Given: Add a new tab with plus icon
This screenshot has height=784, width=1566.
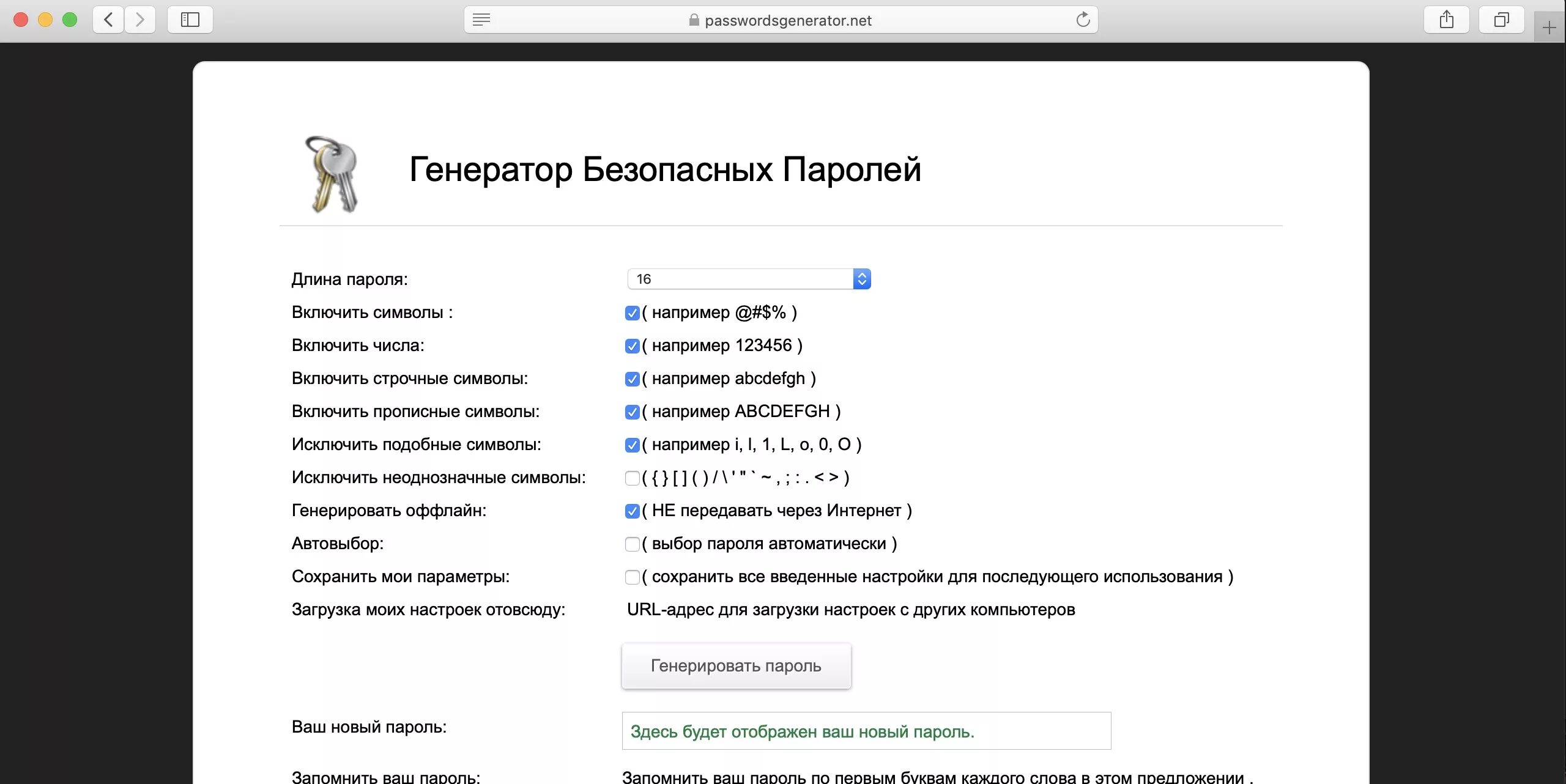Looking at the screenshot, I should point(1549,28).
